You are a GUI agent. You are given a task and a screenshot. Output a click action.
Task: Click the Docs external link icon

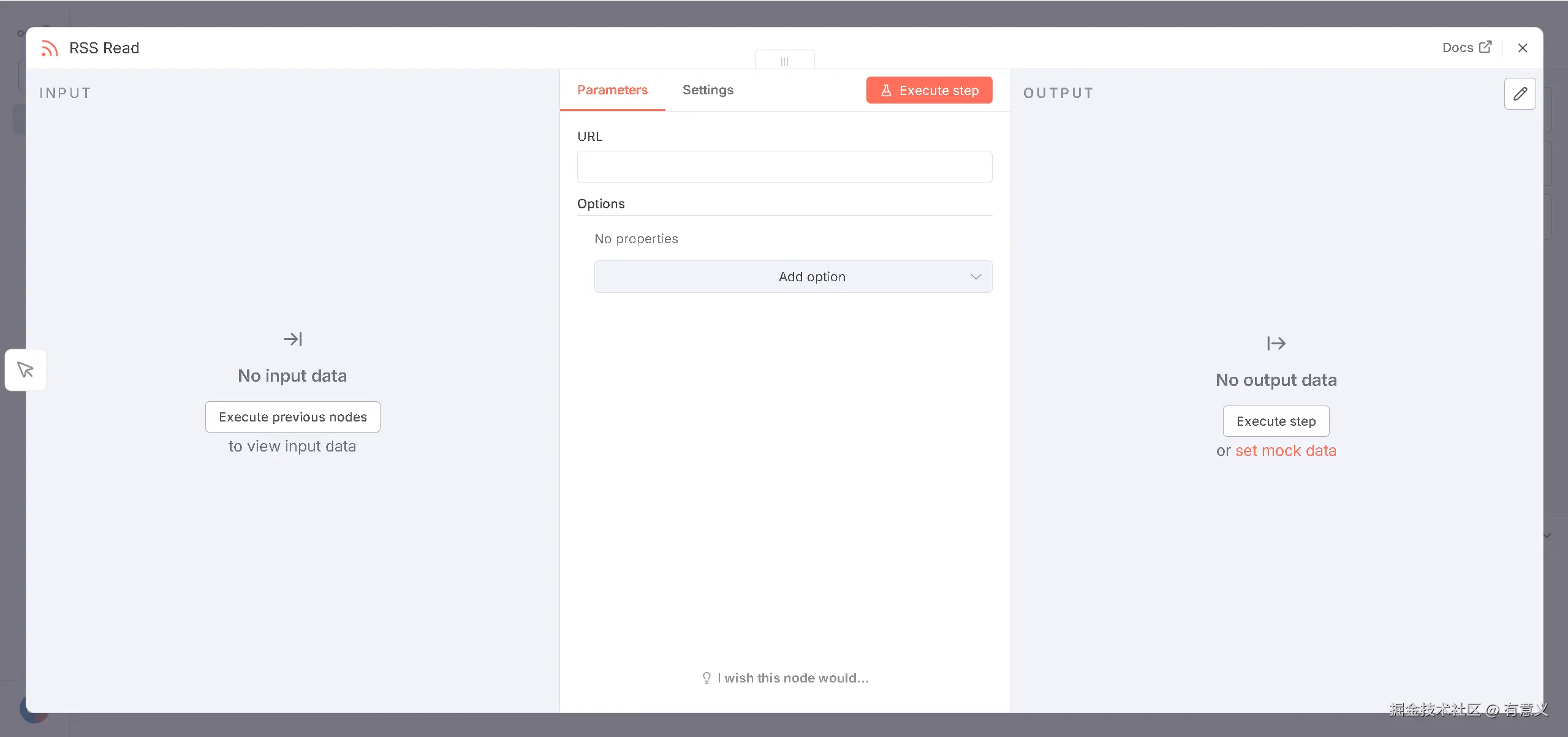coord(1485,47)
